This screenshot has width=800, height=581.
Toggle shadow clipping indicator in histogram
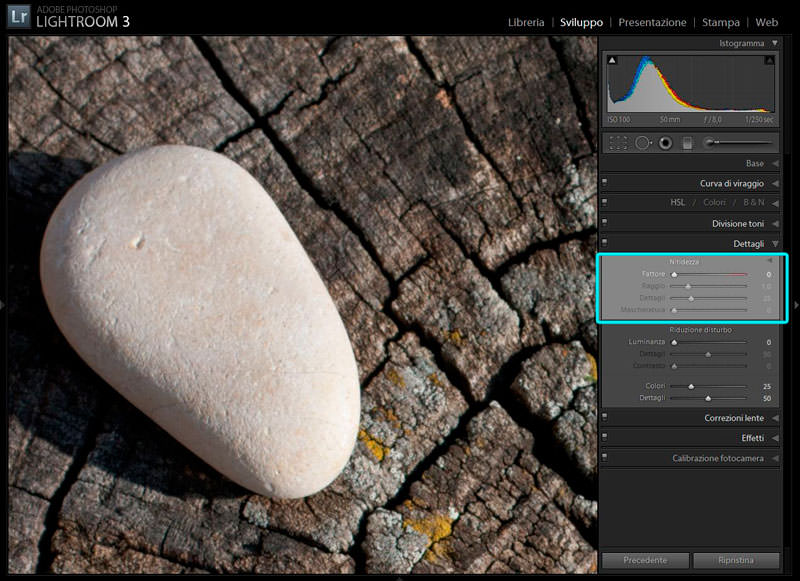[x=612, y=61]
